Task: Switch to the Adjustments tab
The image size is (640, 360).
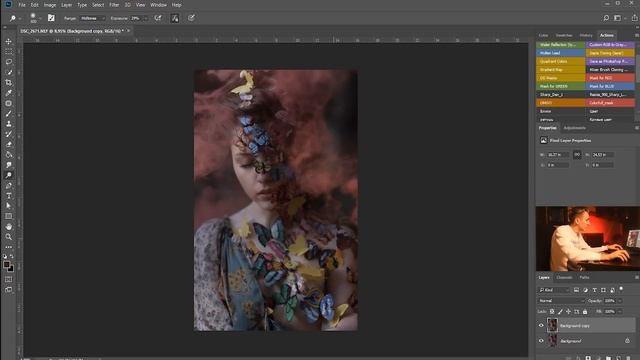Action: pyautogui.click(x=574, y=128)
